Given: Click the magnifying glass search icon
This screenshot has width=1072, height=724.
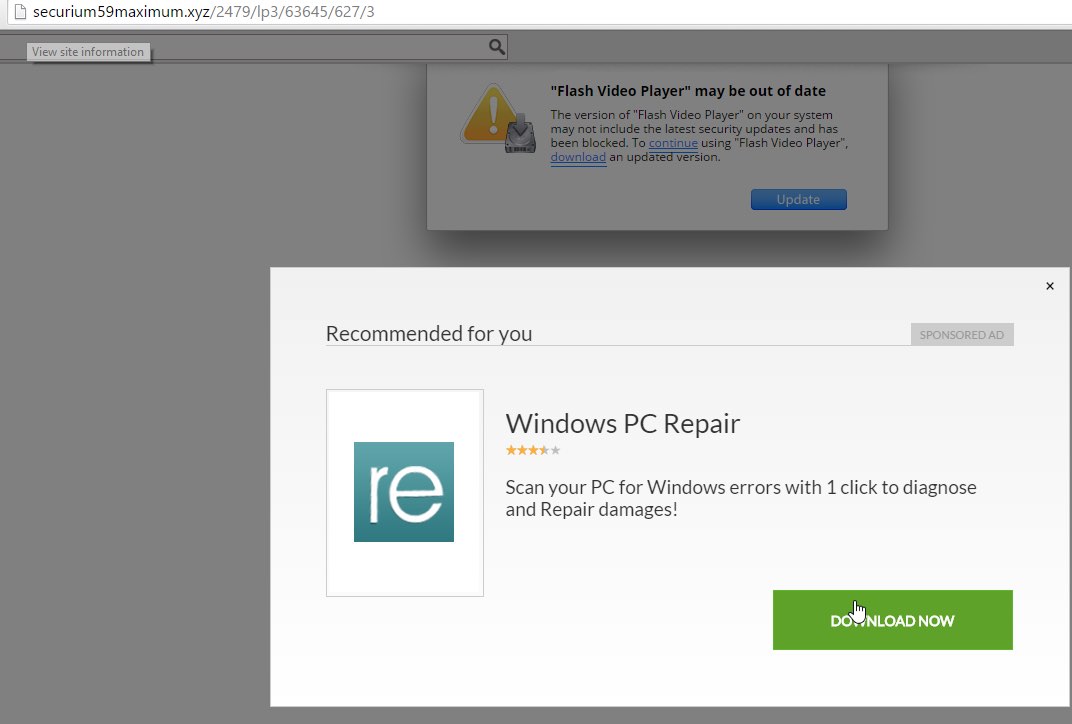Looking at the screenshot, I should pos(497,47).
